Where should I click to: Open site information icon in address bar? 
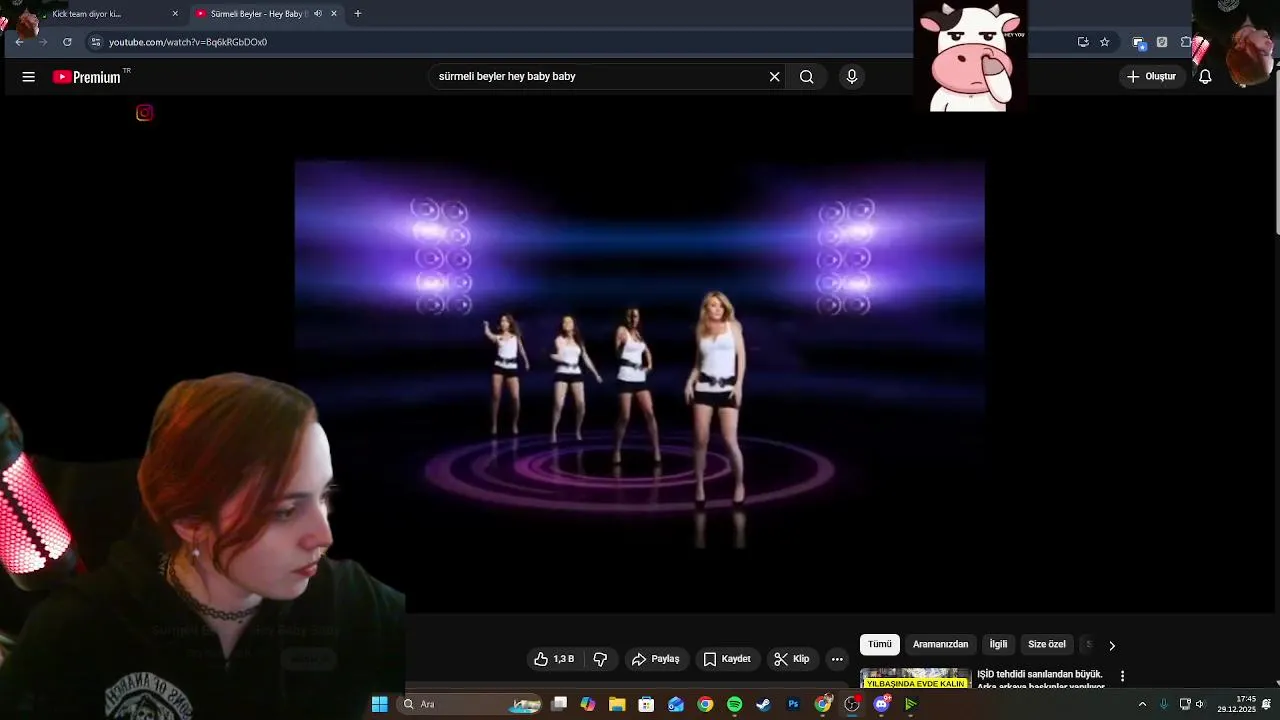pyautogui.click(x=96, y=42)
